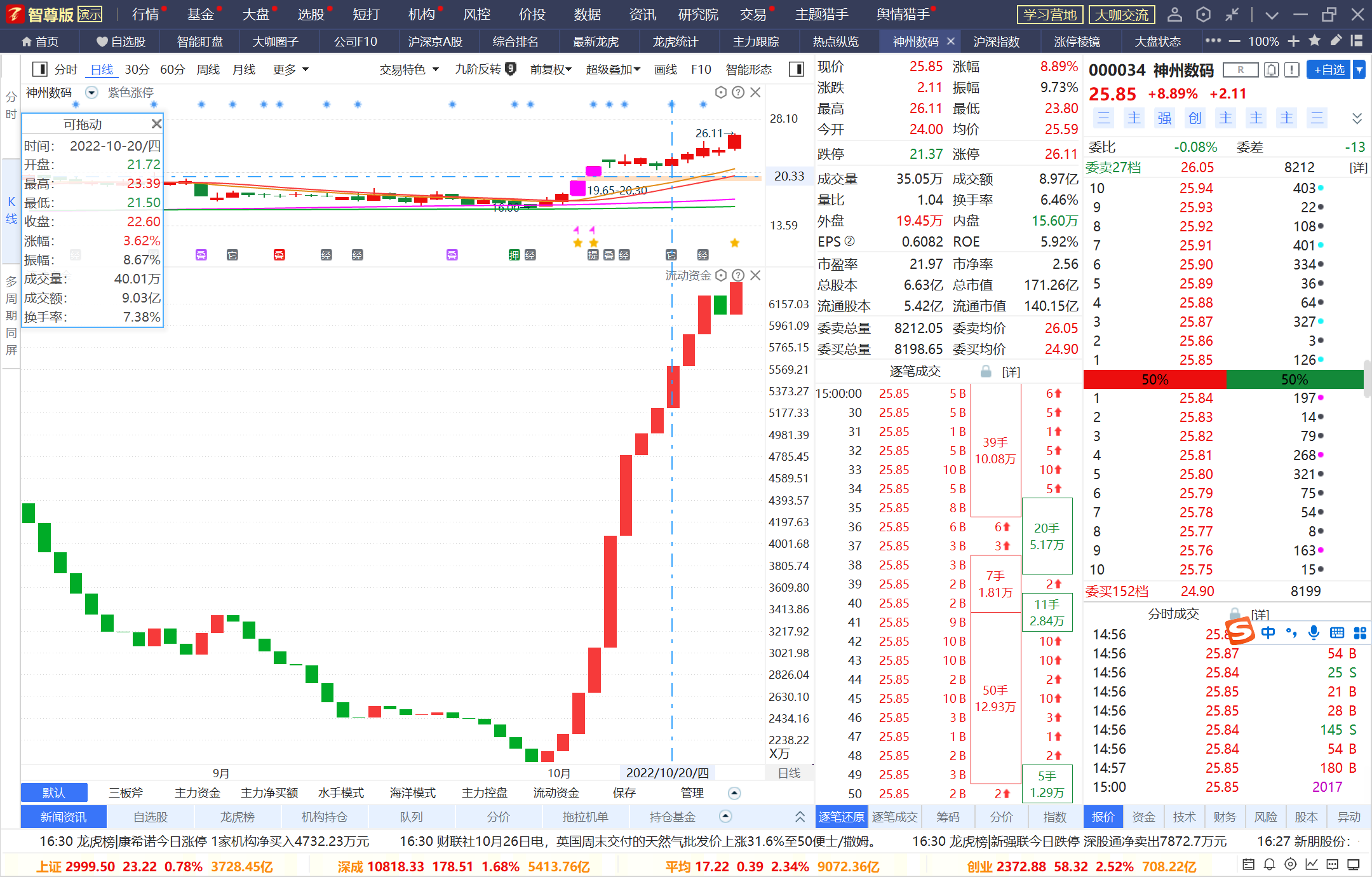The width and height of the screenshot is (1372, 877).
Task: Click the left panel toggle icon beside 分时
Action: pos(39,69)
